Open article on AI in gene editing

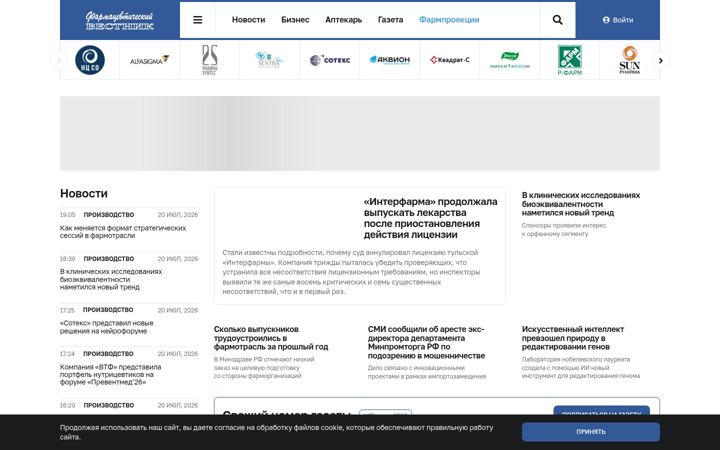coord(573,338)
